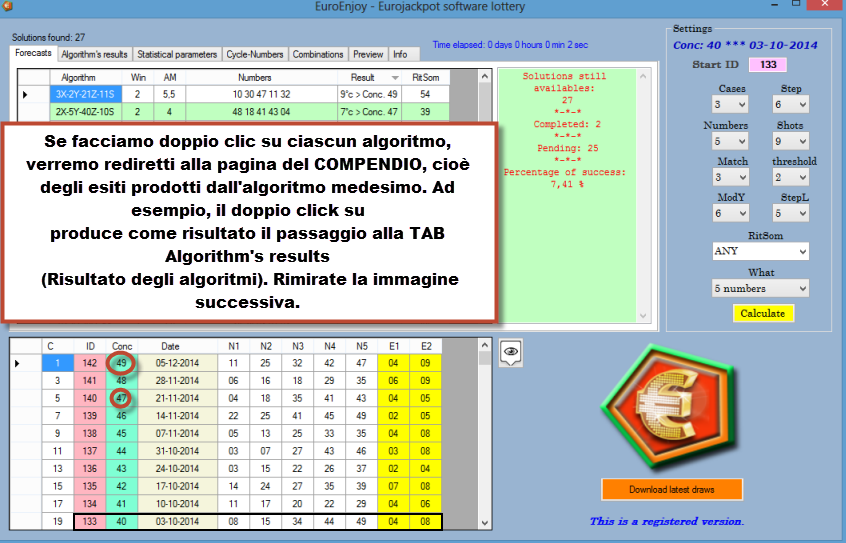Expand the Cases dropdown

point(731,104)
